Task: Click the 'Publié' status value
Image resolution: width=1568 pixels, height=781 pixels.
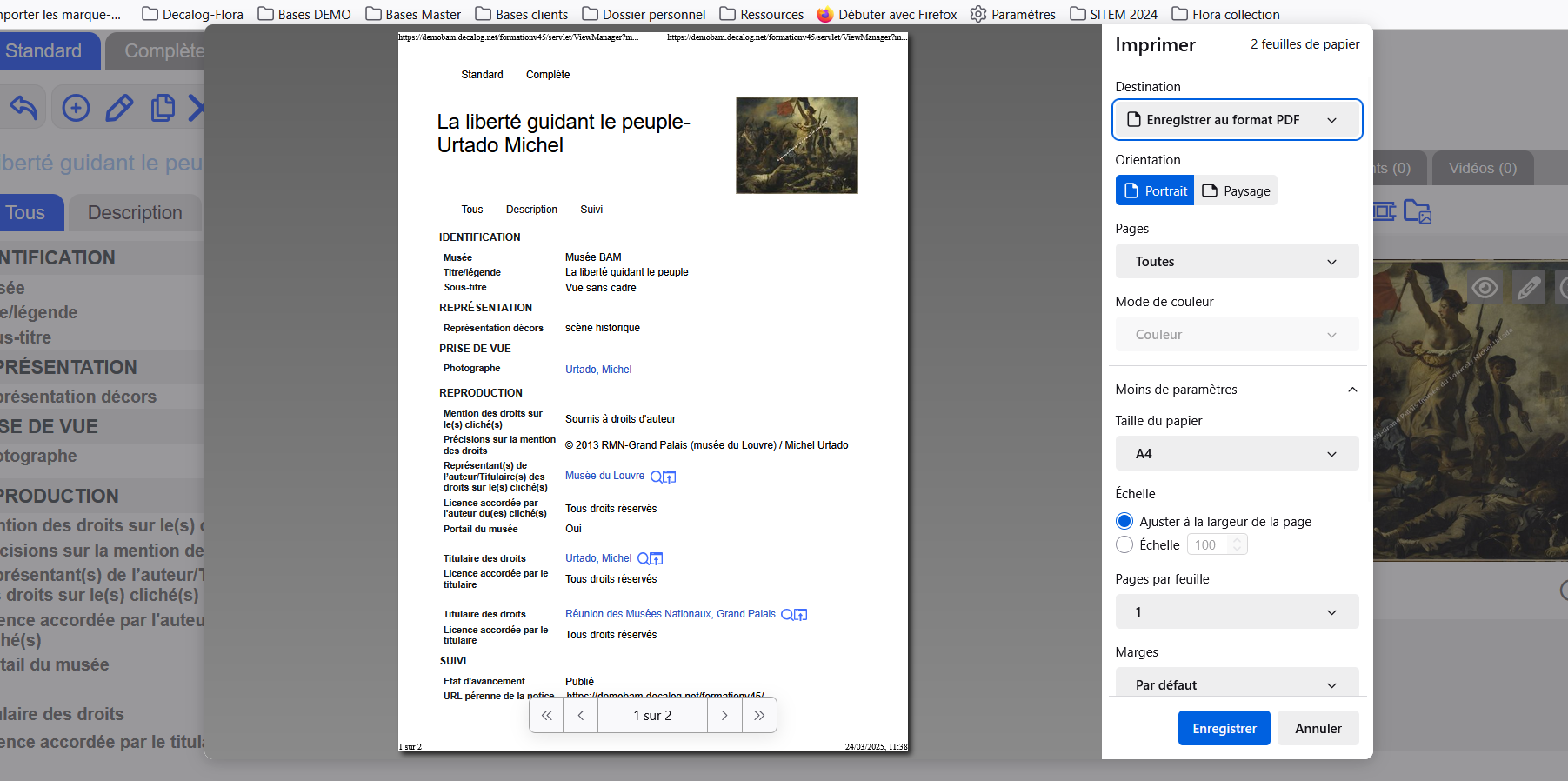Action: pos(579,682)
